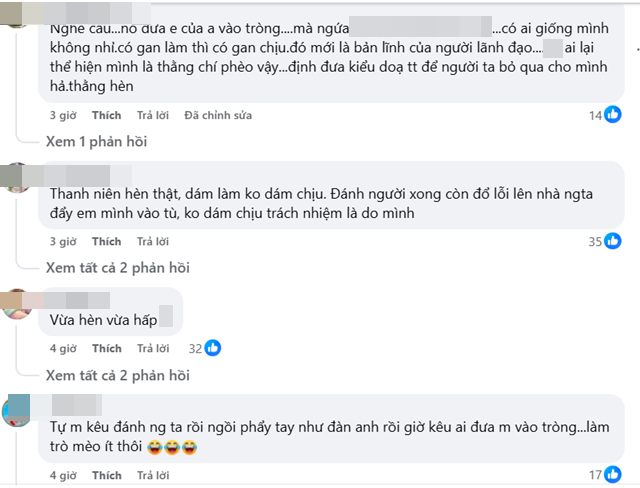Click "Thích" next to "Đã chỉnh sửa" comment
Screen dimensions: 640x488
(x=107, y=116)
